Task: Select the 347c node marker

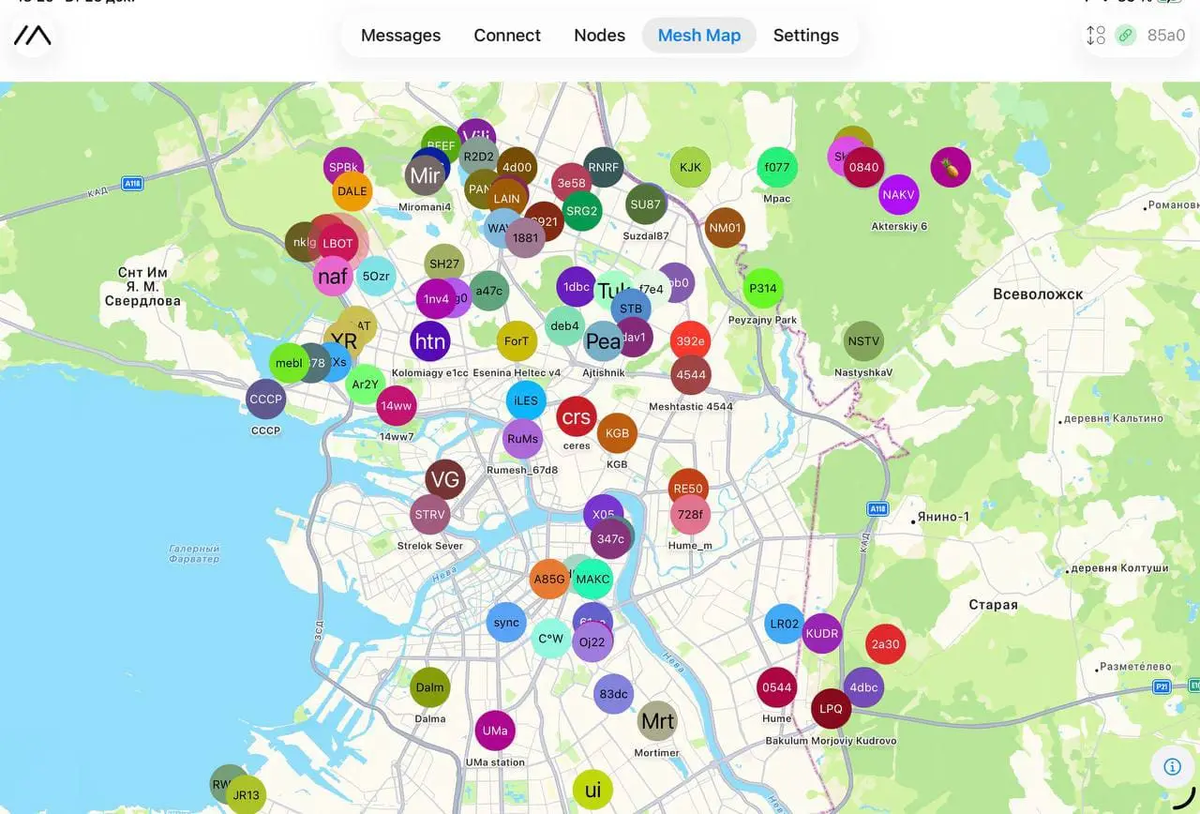Action: point(610,539)
